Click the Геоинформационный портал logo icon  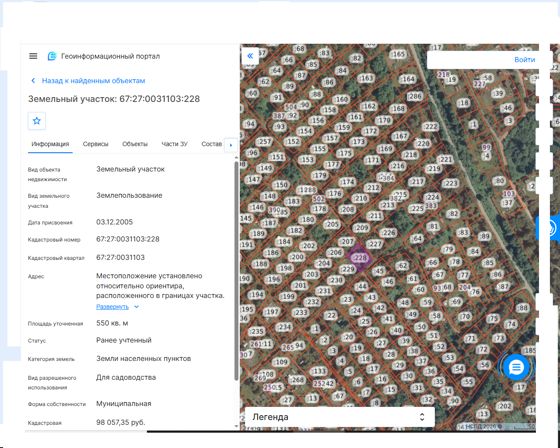point(52,56)
